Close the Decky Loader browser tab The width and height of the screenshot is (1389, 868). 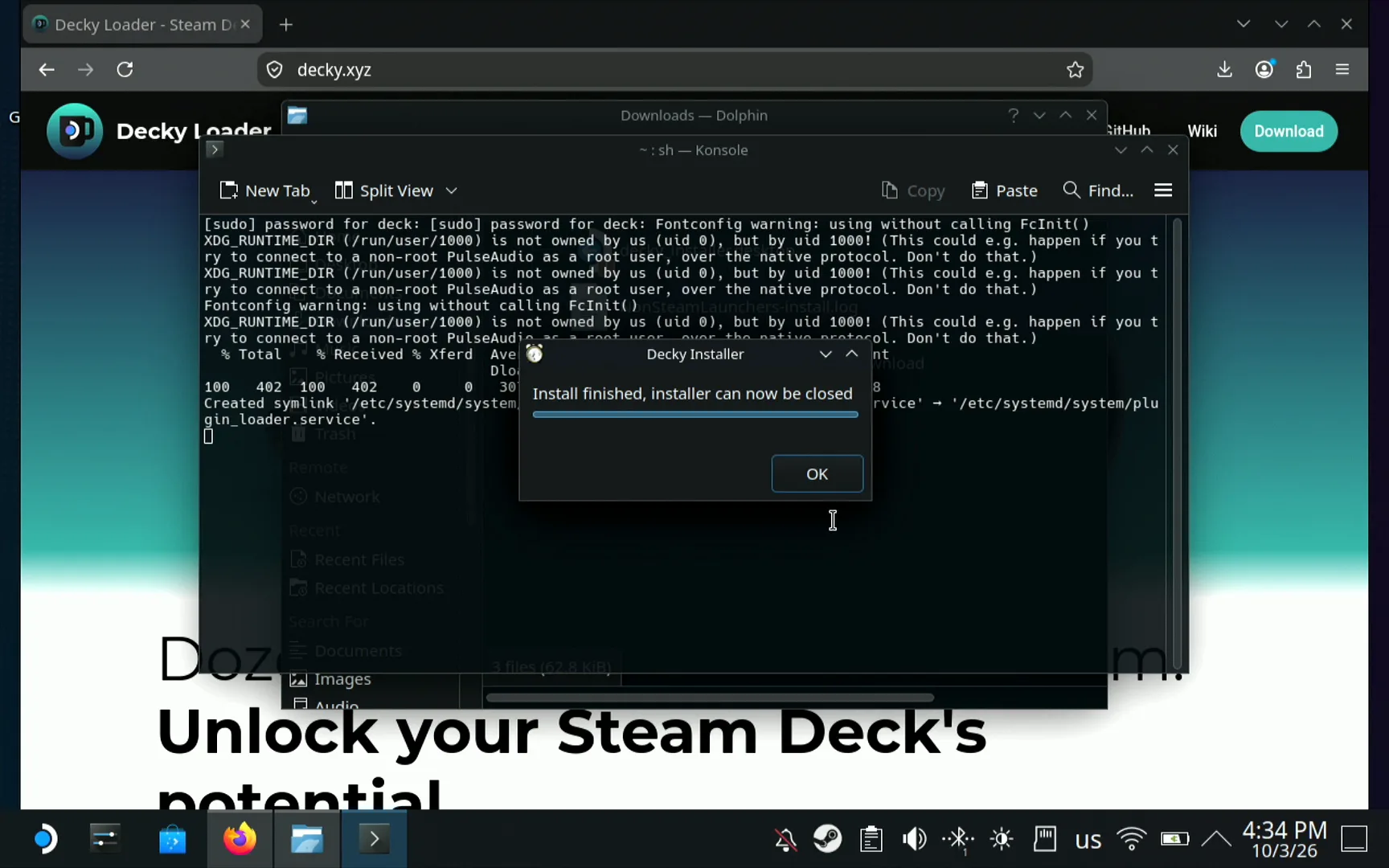click(245, 24)
